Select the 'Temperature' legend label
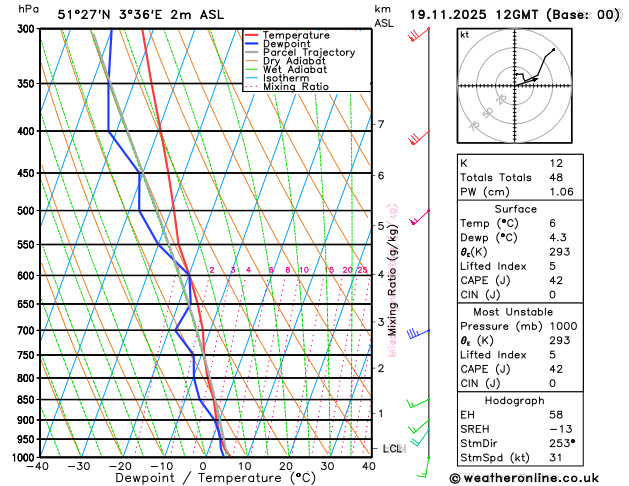The image size is (629, 486). click(x=296, y=35)
